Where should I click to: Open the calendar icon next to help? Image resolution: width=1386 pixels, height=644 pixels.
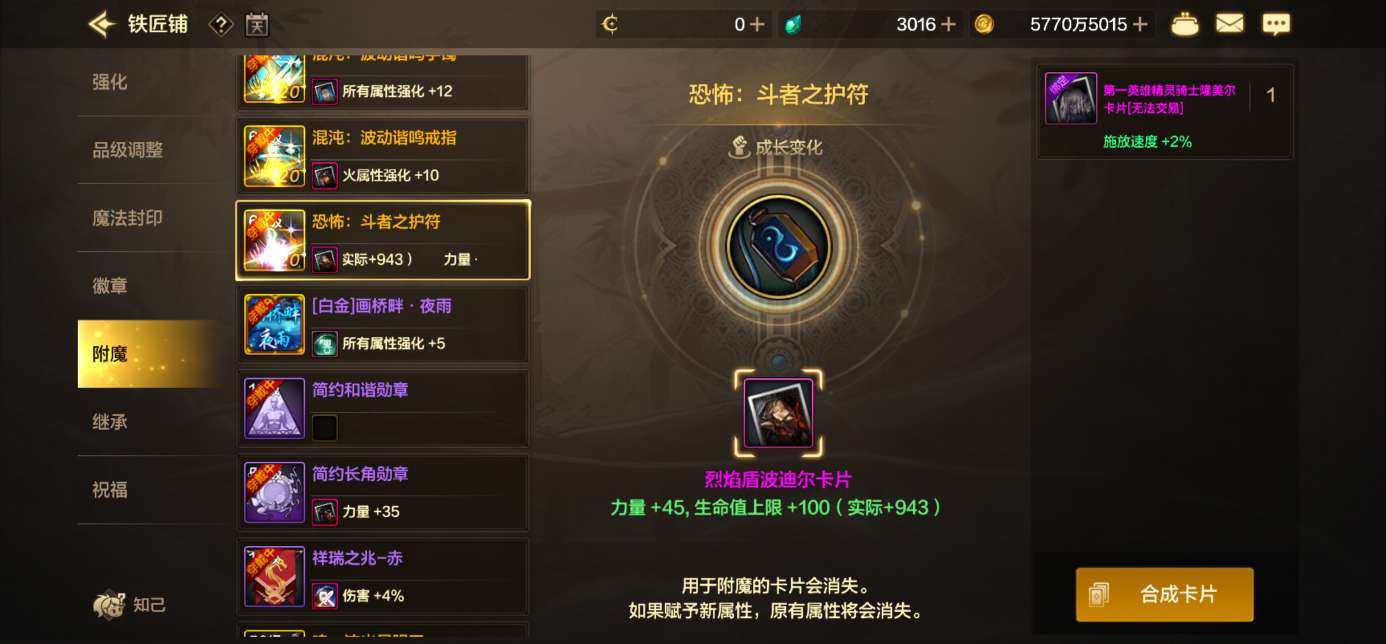coord(257,24)
